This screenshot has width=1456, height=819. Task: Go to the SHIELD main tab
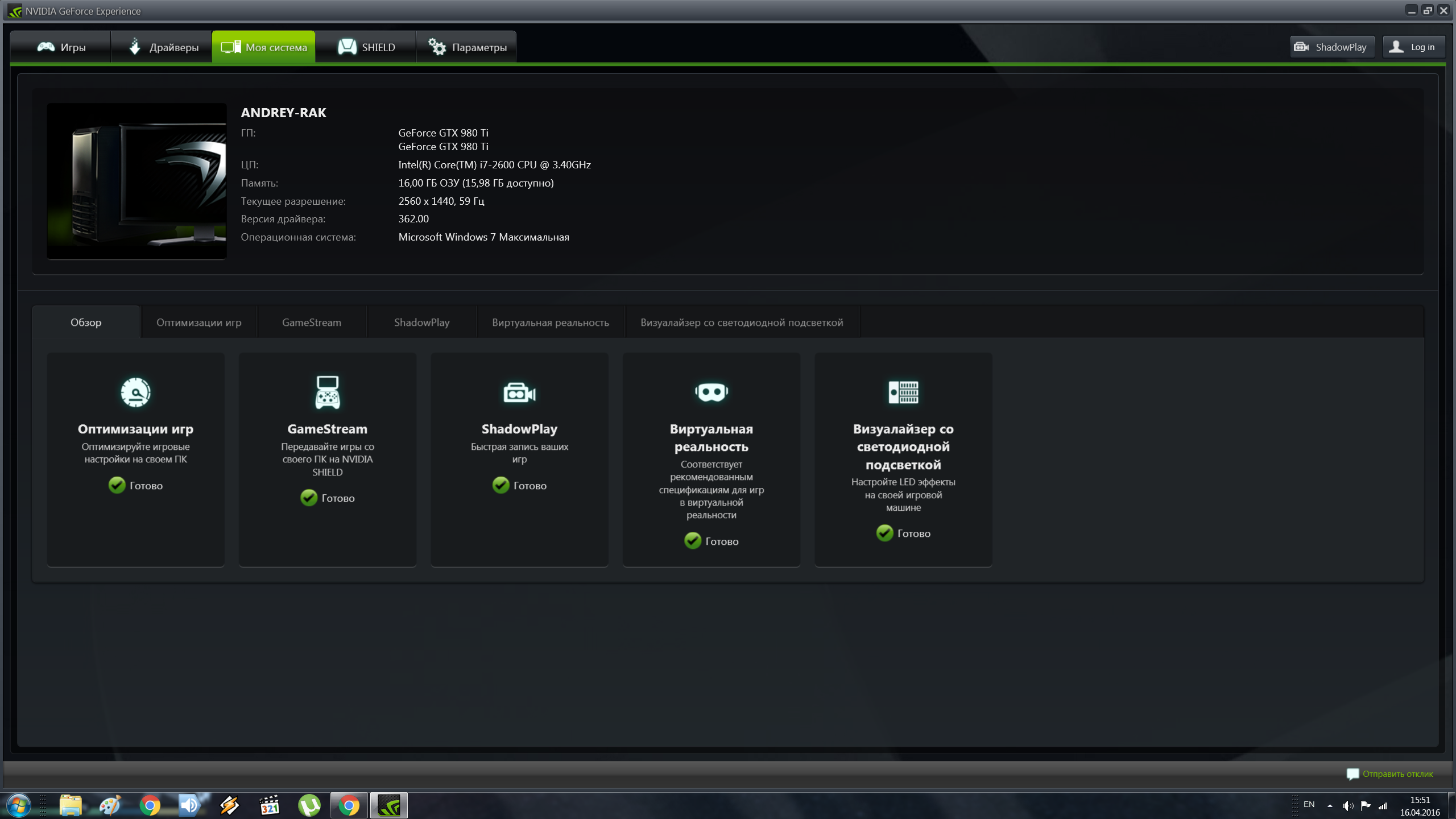pyautogui.click(x=366, y=47)
